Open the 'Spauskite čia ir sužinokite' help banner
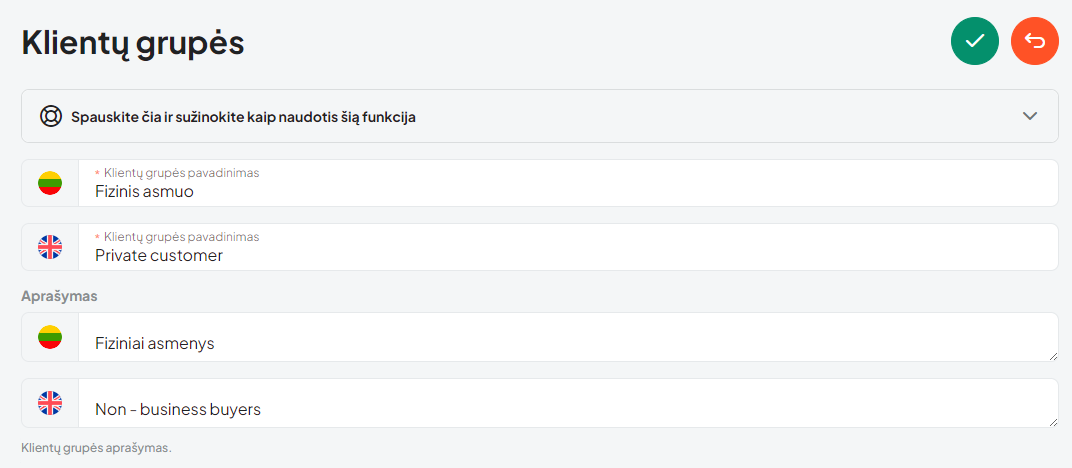The width and height of the screenshot is (1072, 468). (x=540, y=116)
